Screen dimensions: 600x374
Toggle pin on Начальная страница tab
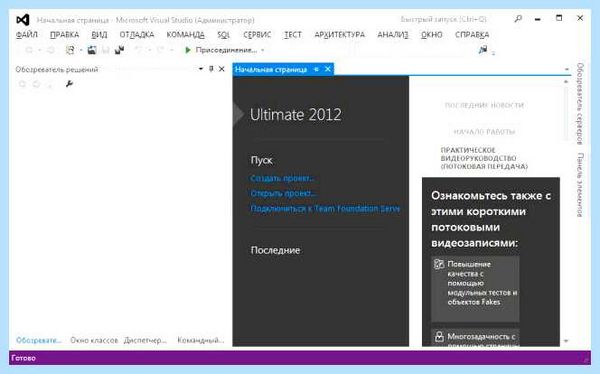(316, 69)
